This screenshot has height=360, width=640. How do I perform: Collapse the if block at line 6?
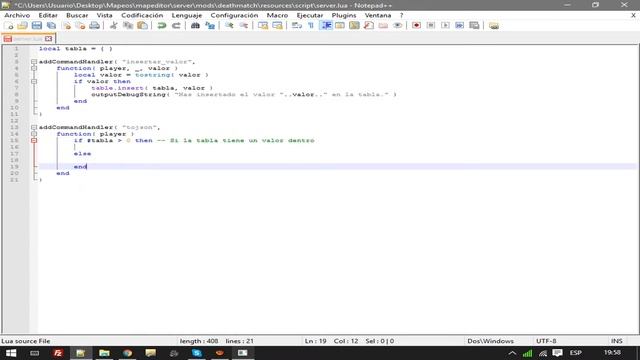34,82
